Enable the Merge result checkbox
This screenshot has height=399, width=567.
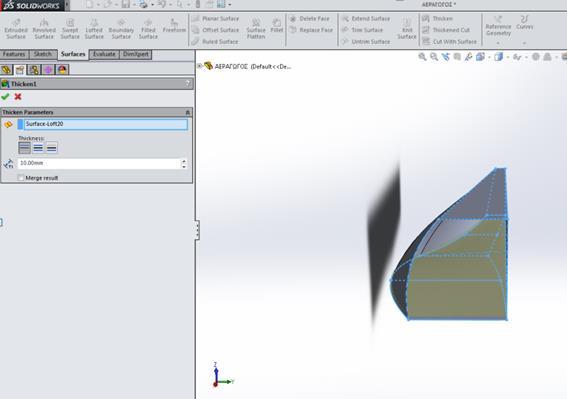point(21,178)
